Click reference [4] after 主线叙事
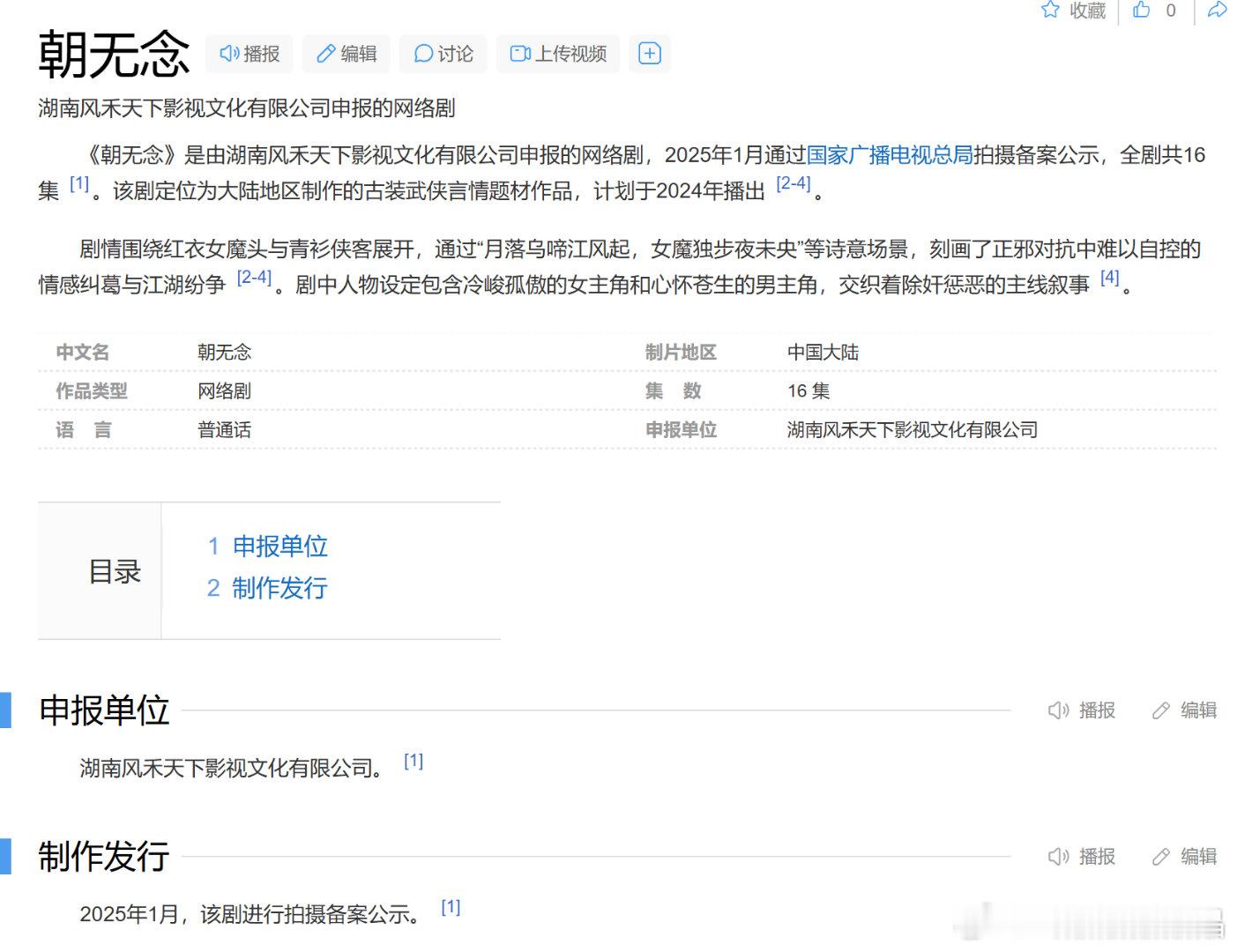The image size is (1237, 952). (x=1110, y=278)
